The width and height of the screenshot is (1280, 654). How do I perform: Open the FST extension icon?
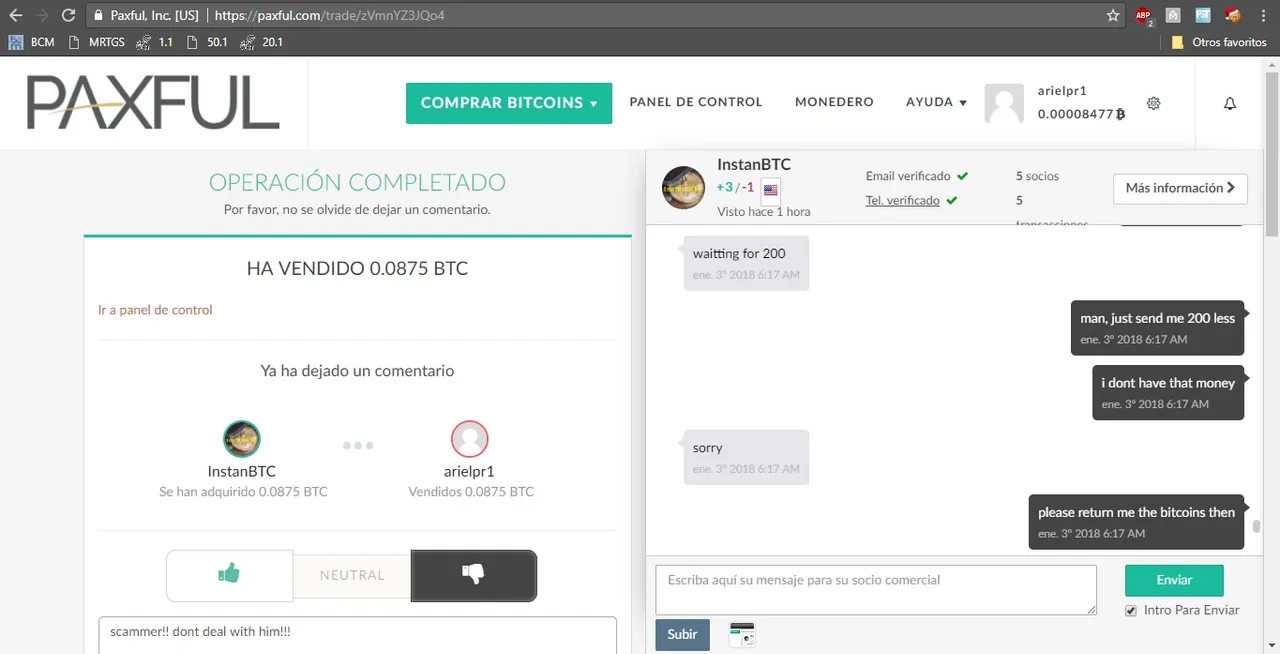(1203, 16)
